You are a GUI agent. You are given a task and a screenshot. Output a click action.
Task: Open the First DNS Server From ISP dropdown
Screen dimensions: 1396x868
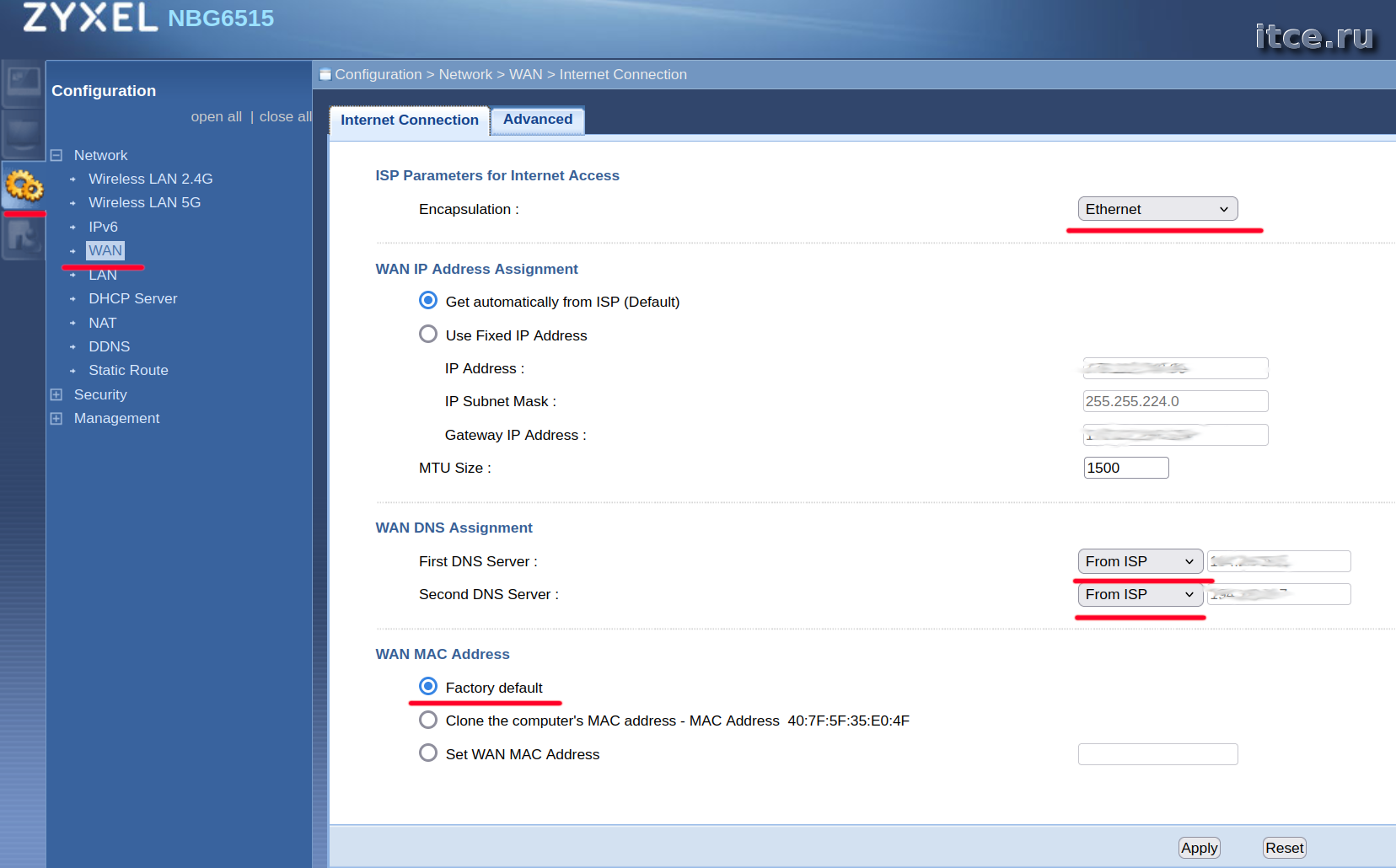coord(1140,561)
